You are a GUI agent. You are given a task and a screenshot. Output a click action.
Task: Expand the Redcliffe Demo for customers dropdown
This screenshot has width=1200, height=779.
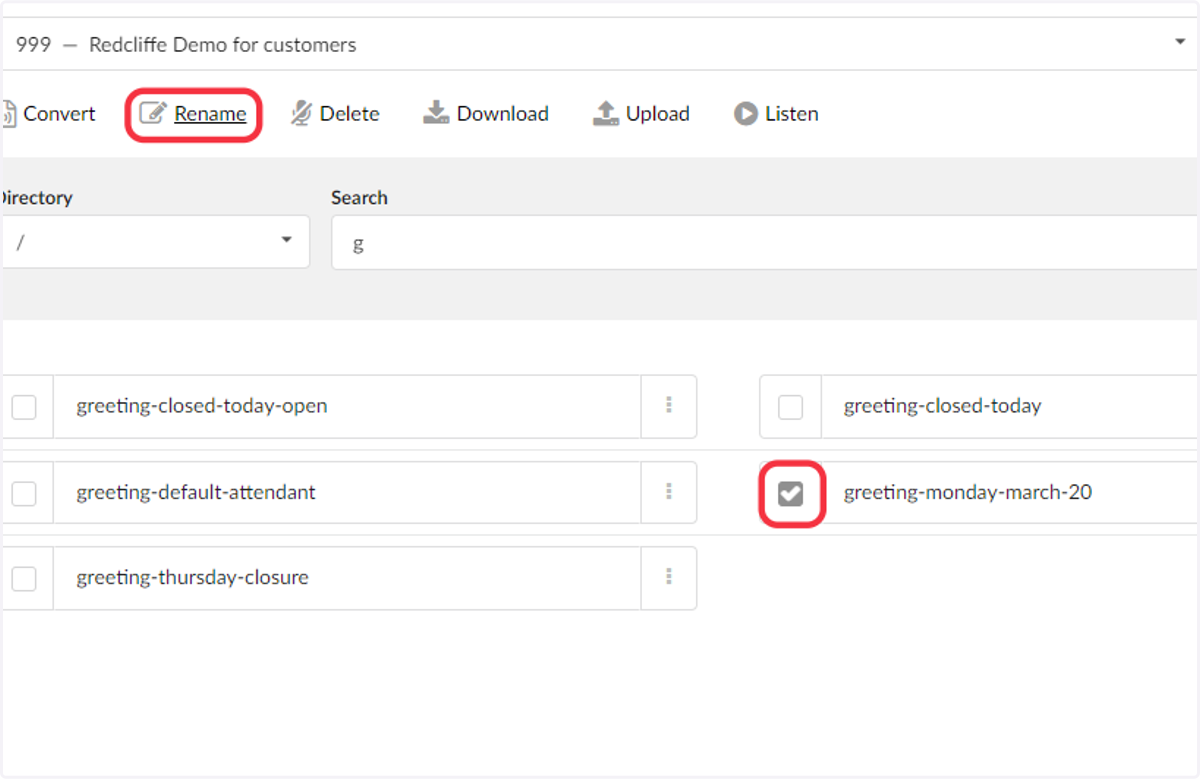click(x=600, y=44)
